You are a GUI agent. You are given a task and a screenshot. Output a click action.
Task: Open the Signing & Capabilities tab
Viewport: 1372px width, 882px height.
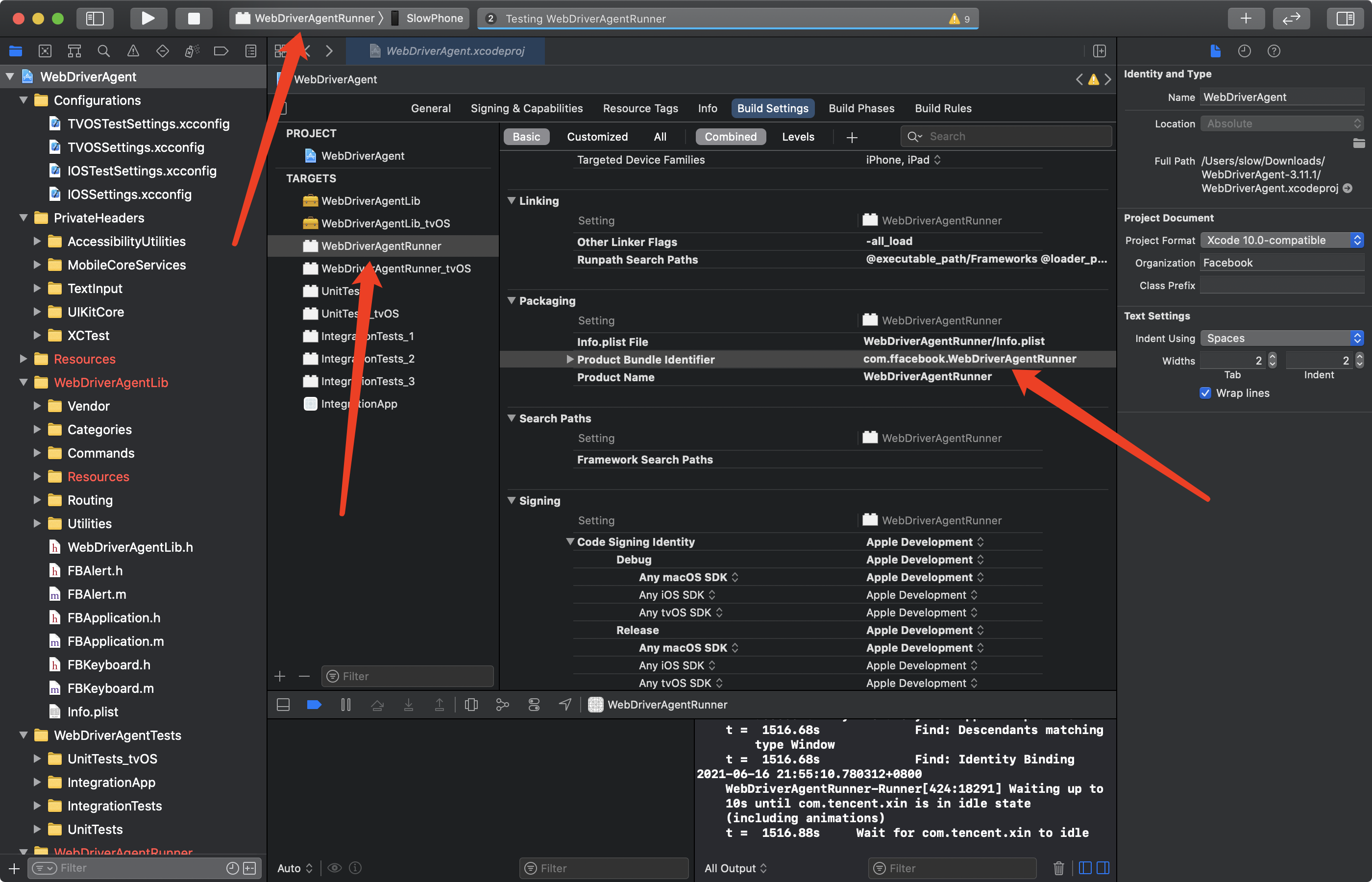(526, 108)
